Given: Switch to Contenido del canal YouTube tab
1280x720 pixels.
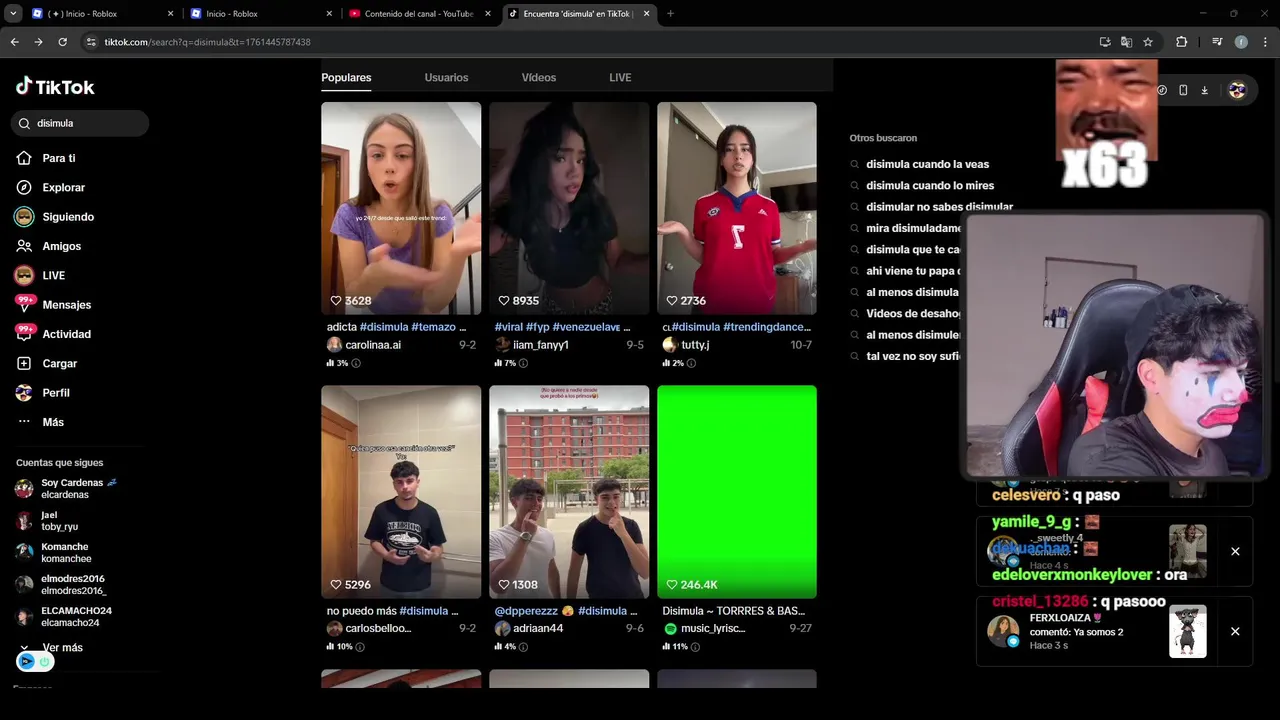Looking at the screenshot, I should (418, 14).
